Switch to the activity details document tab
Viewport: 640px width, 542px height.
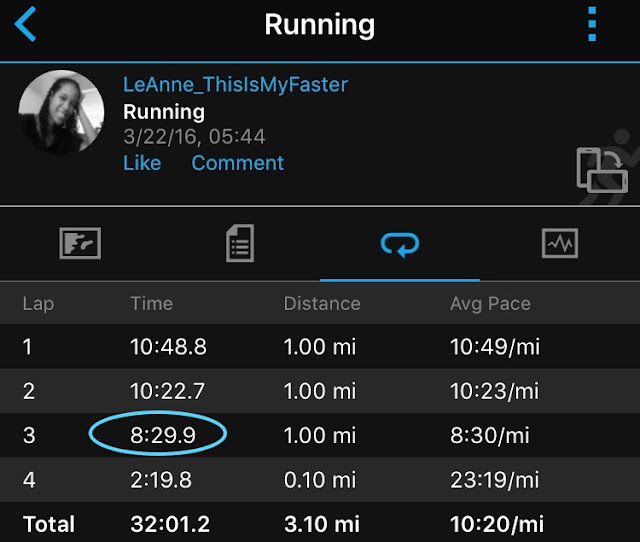click(240, 243)
